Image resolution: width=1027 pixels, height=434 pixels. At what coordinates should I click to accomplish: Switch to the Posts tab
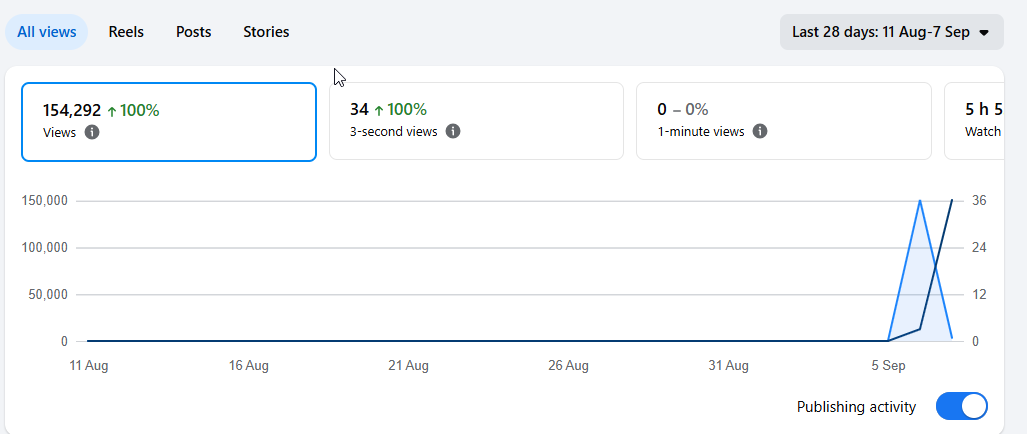tap(194, 32)
